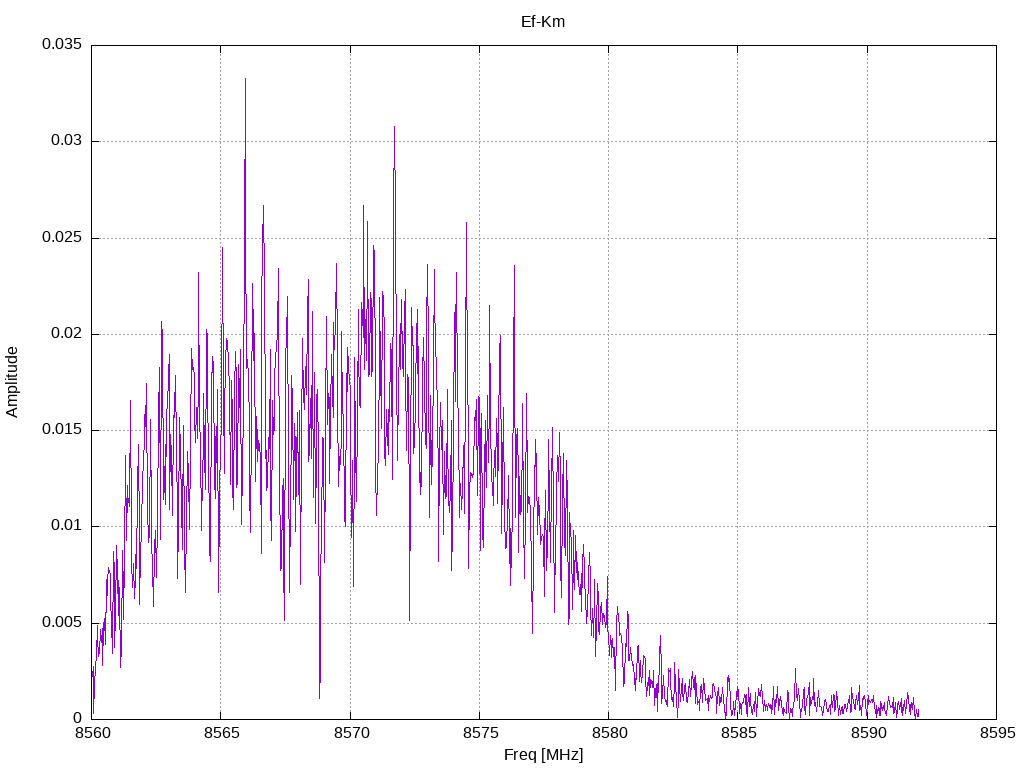Click the second-highest peak near 8571.7 MHz
This screenshot has width=1024, height=768.
[x=394, y=128]
